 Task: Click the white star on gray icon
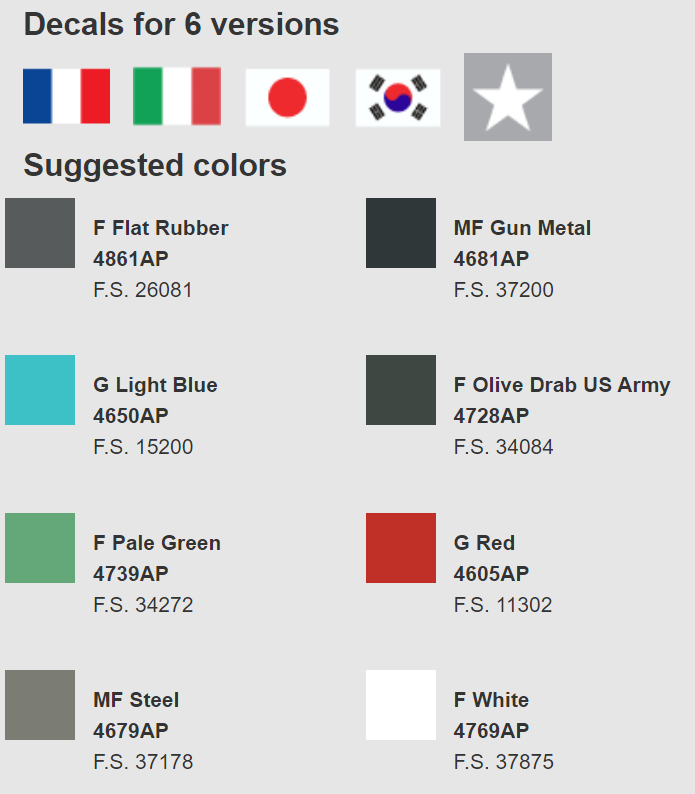508,97
